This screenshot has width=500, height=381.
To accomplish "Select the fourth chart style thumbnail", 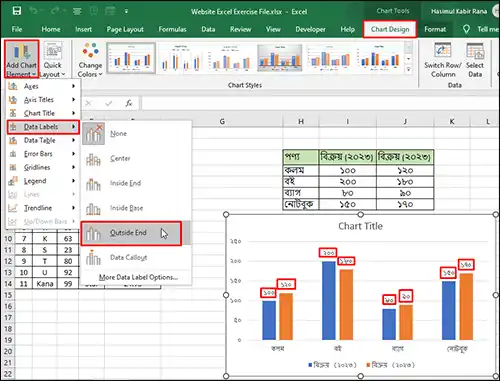I will point(280,58).
